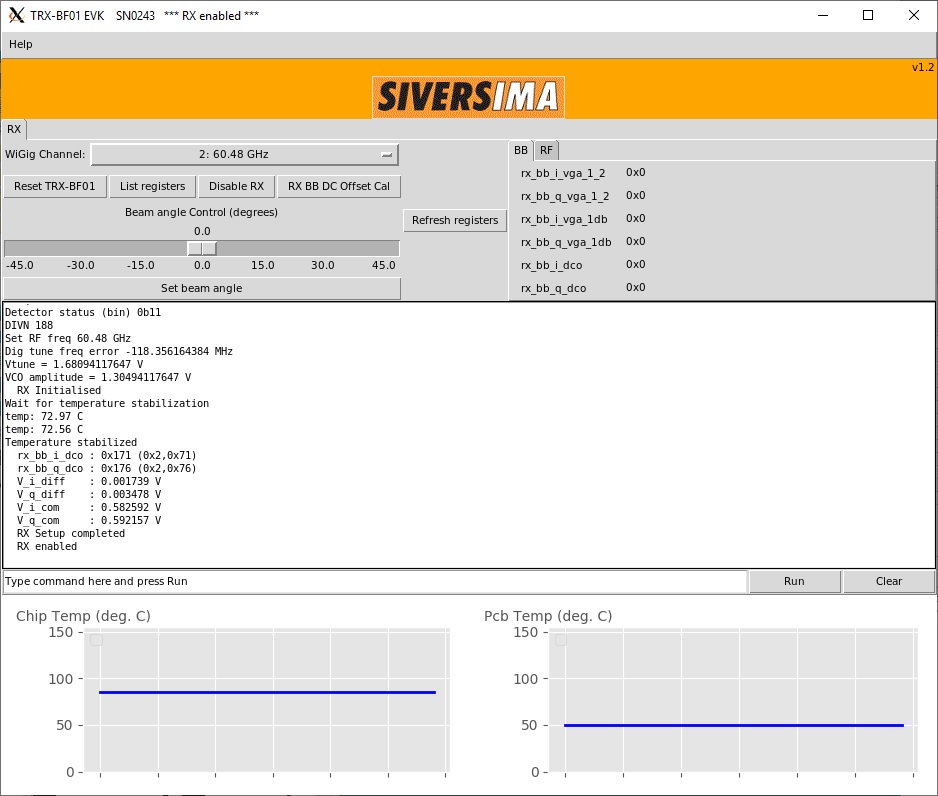938x796 pixels.
Task: Toggle the Pcb Temp plot legend box
Action: coord(561,640)
